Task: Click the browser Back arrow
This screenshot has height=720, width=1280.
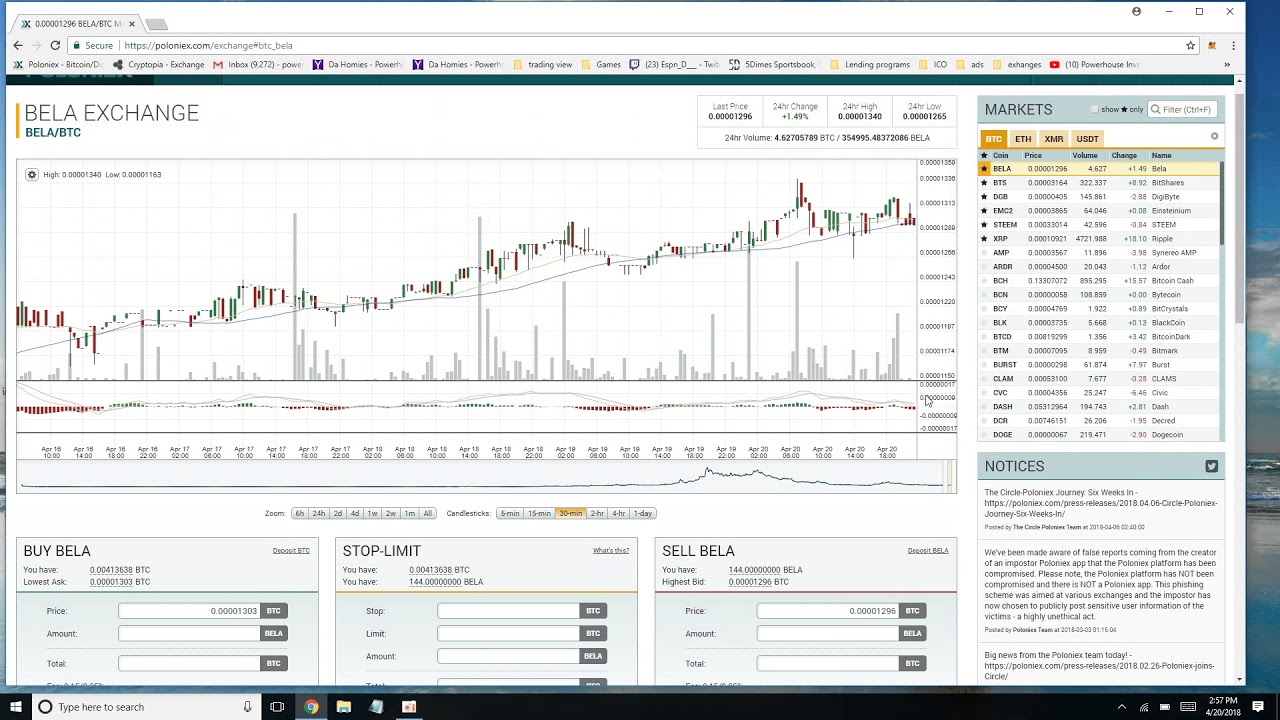Action: (x=18, y=45)
